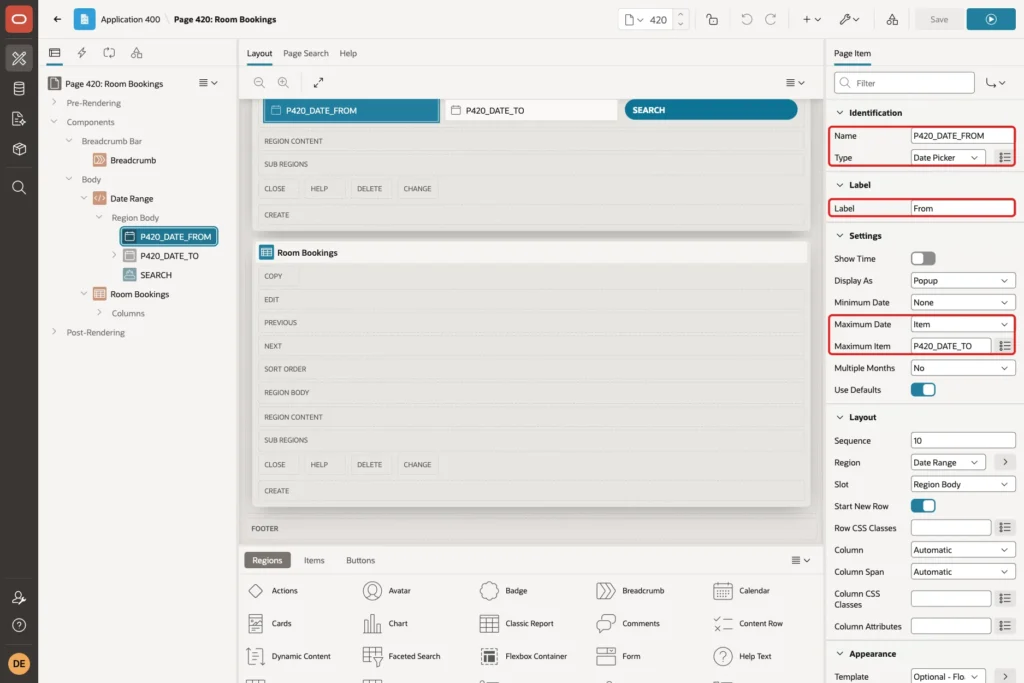Zoom out the layout view

point(259,82)
